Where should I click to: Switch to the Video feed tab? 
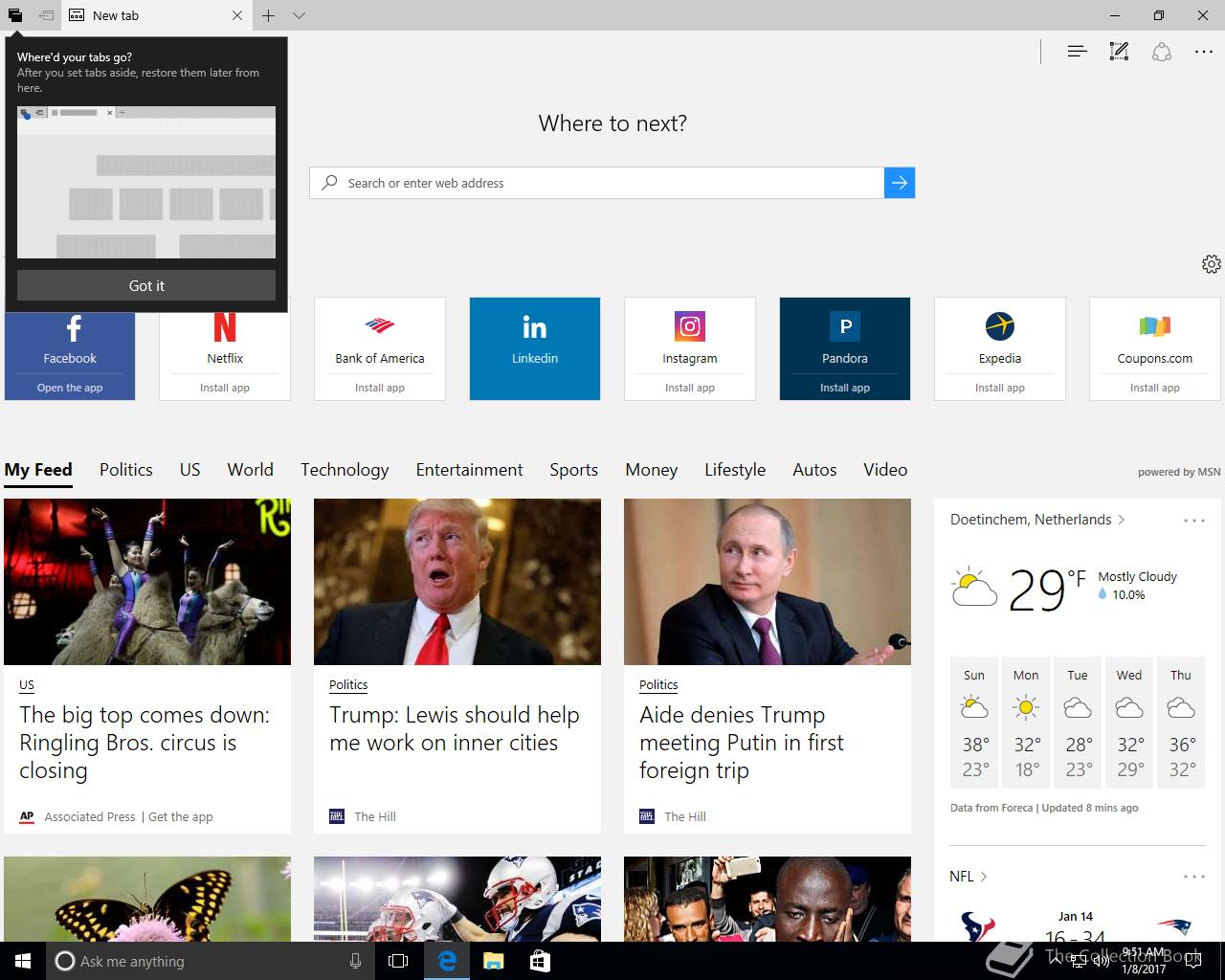(x=885, y=470)
